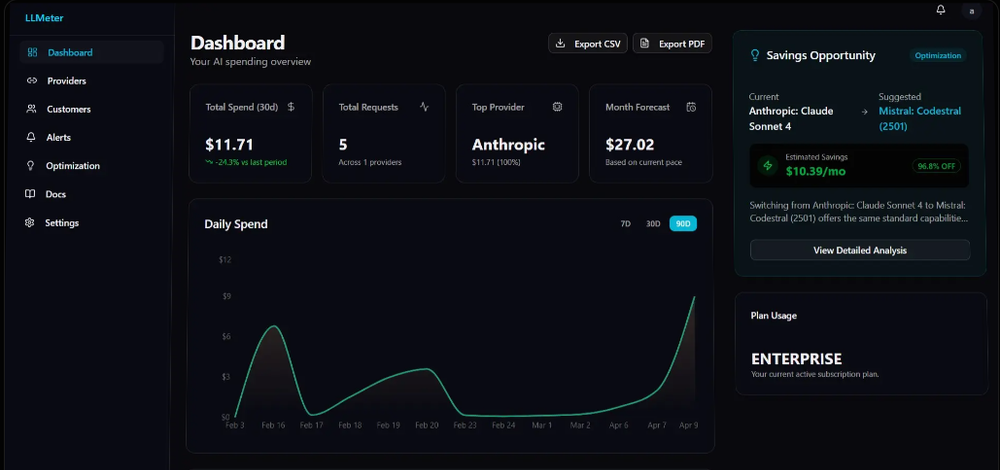This screenshot has width=1000, height=470.
Task: Click the Alerts bell icon in sidebar
Action: [x=31, y=137]
